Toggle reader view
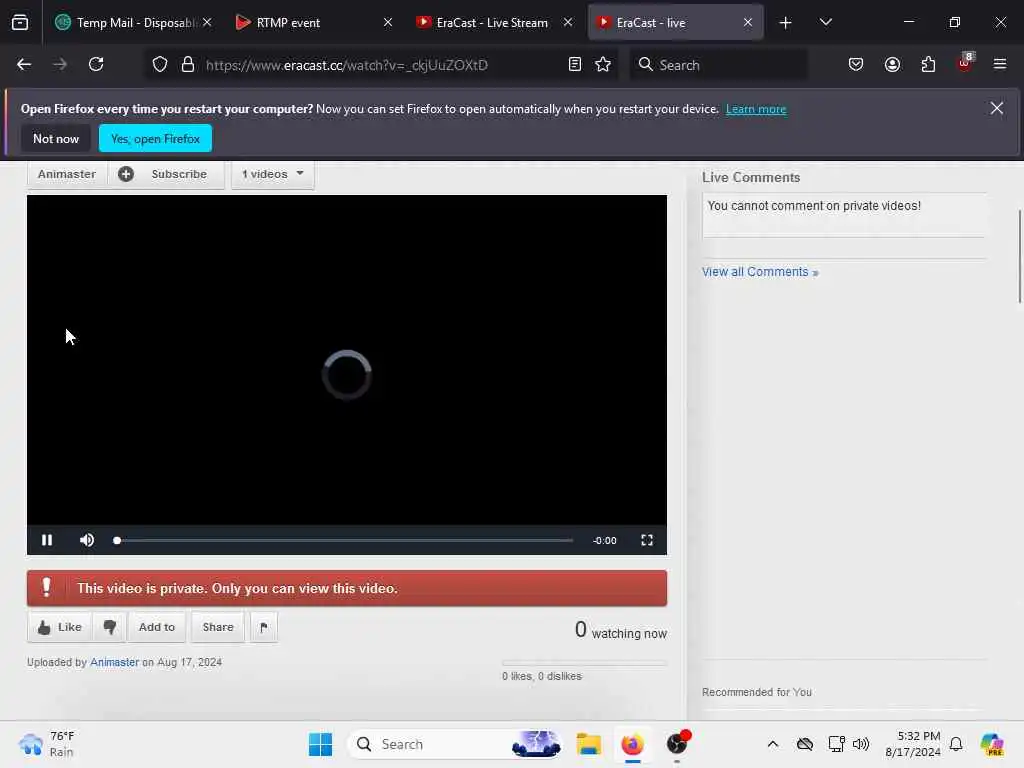This screenshot has height=768, width=1024. tap(575, 64)
